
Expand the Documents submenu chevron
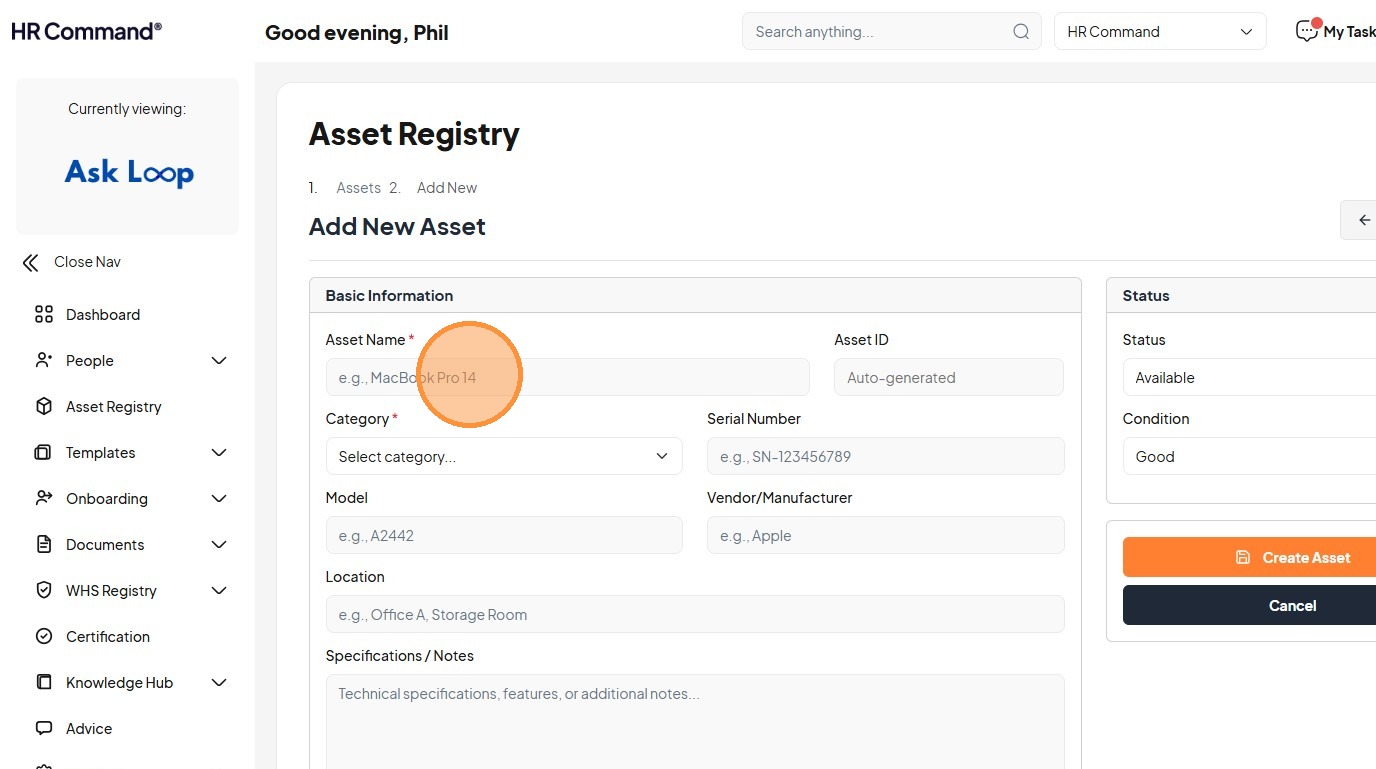point(219,545)
